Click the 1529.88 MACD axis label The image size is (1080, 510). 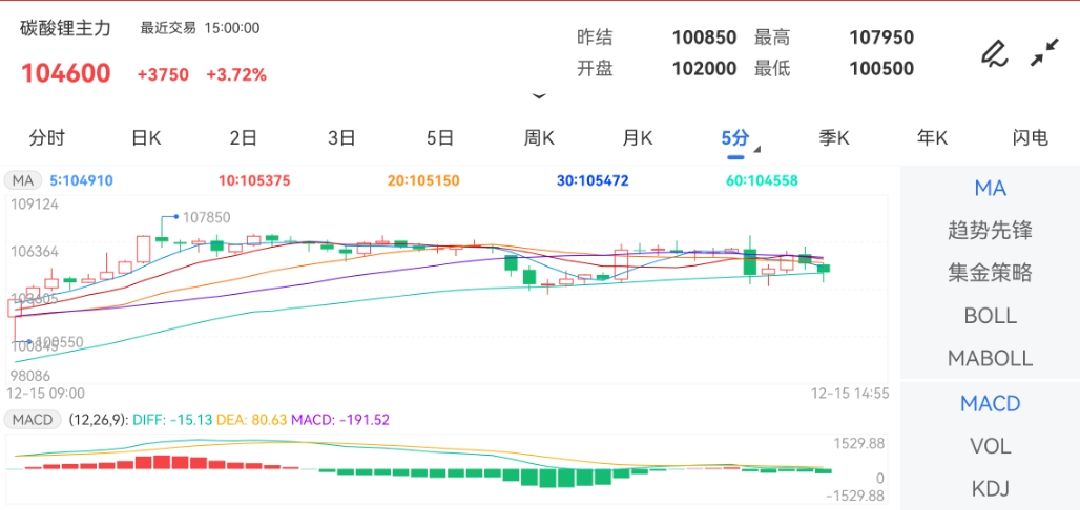pyautogui.click(x=858, y=443)
